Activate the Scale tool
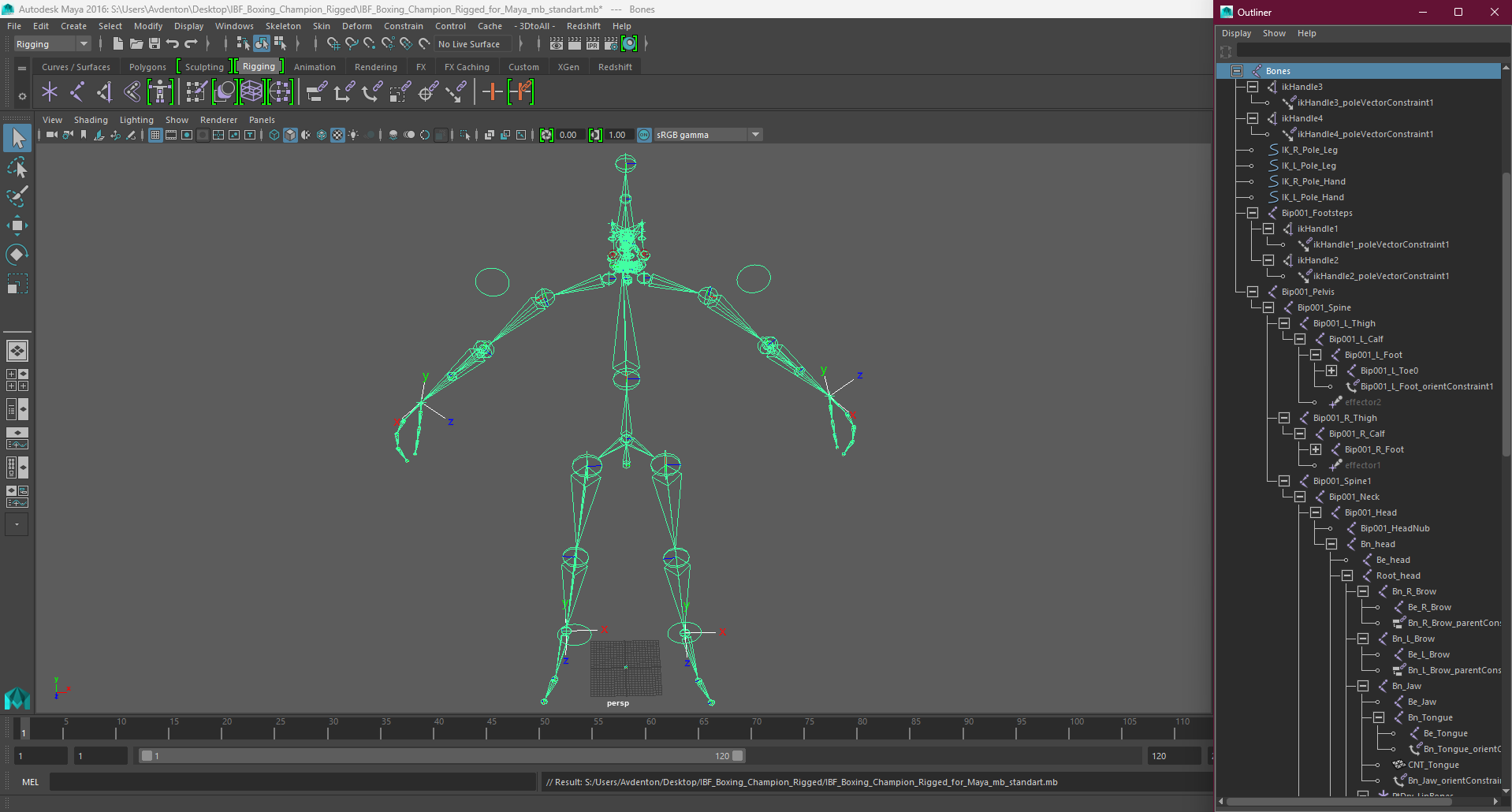Screen dimensions: 1512x812 [x=17, y=283]
